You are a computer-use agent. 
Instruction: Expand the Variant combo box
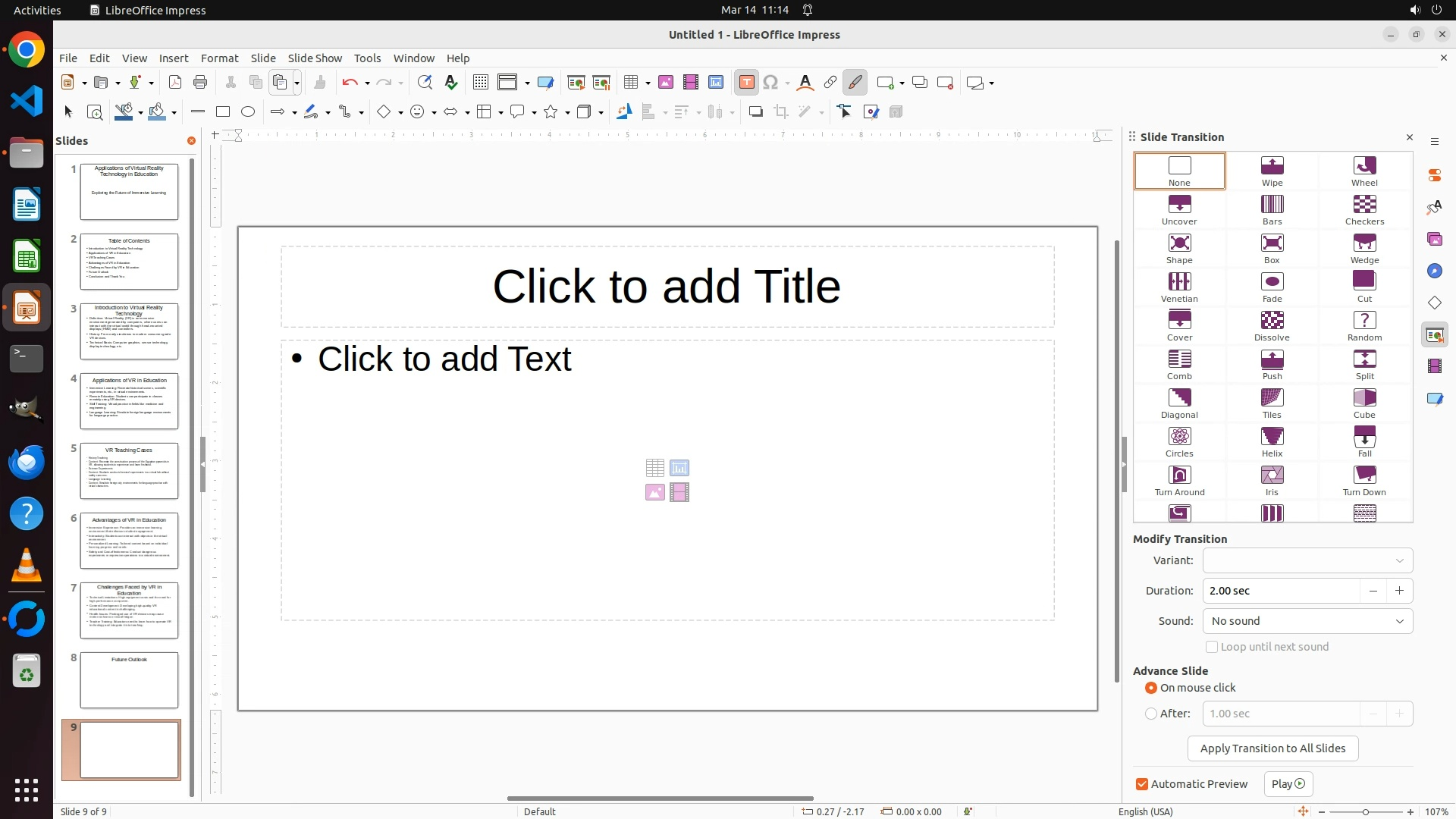click(x=1307, y=560)
